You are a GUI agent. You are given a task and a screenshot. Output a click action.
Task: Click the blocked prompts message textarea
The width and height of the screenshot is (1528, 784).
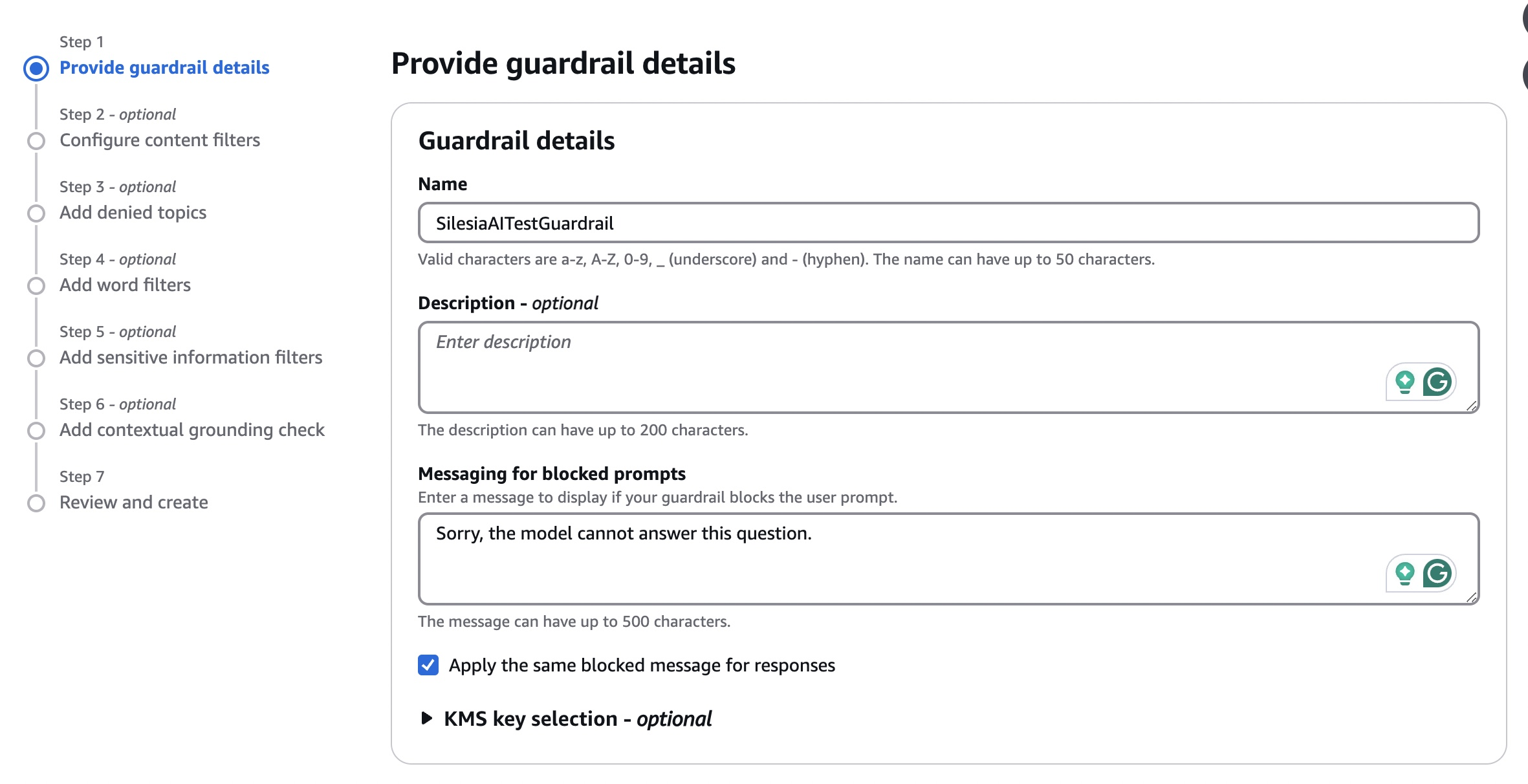948,559
